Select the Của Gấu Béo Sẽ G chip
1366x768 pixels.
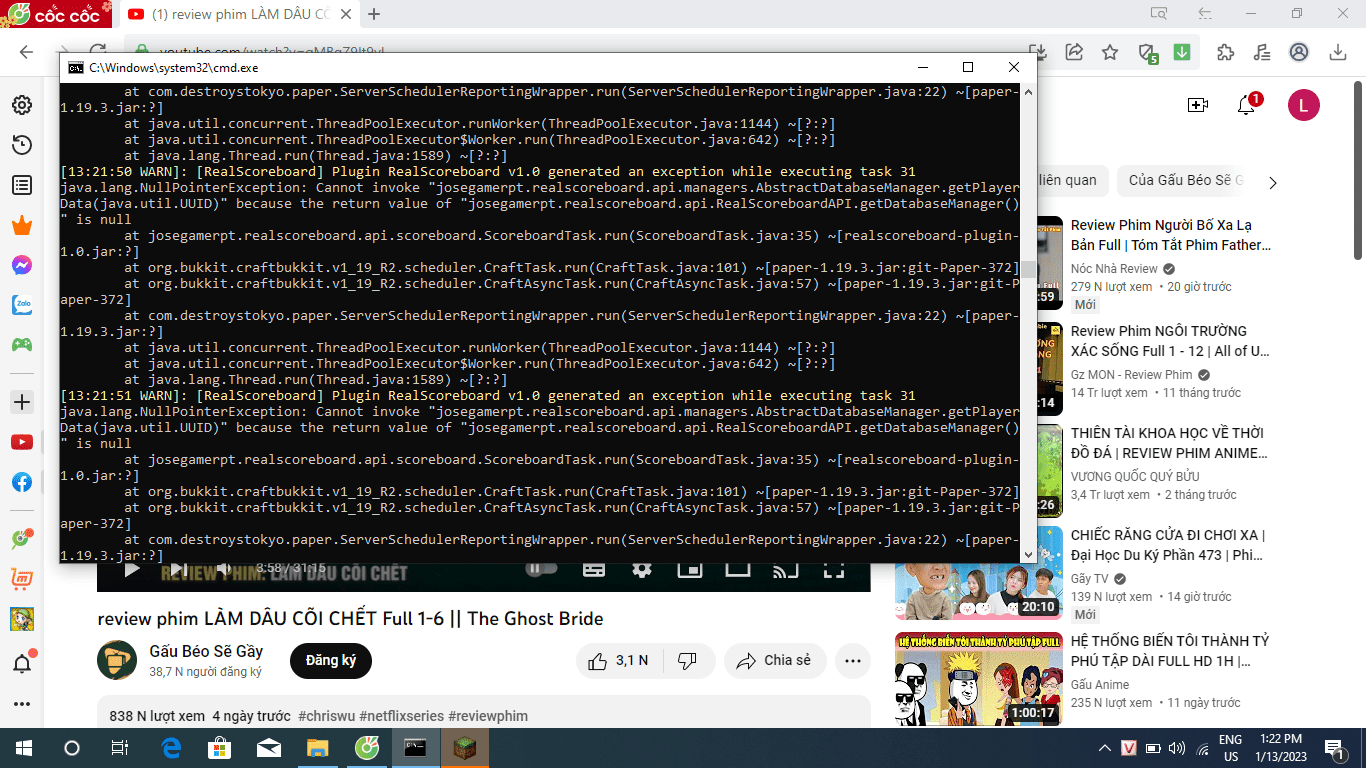click(x=1184, y=180)
